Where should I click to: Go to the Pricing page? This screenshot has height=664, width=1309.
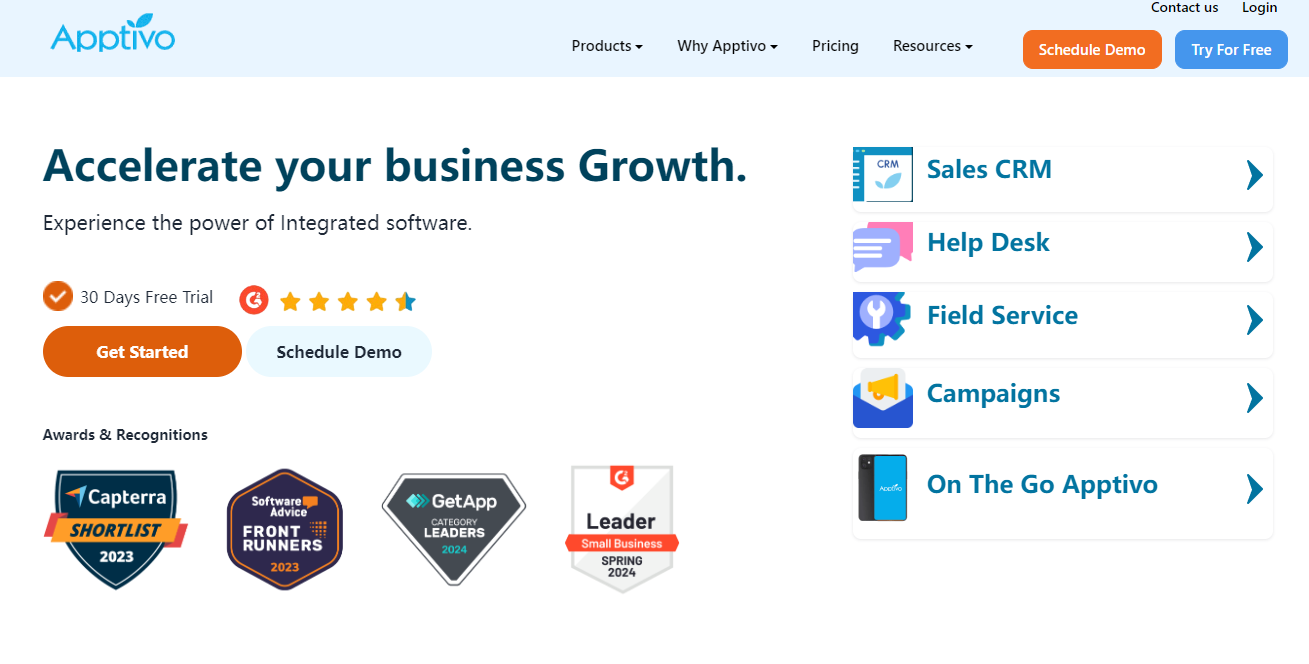(835, 46)
